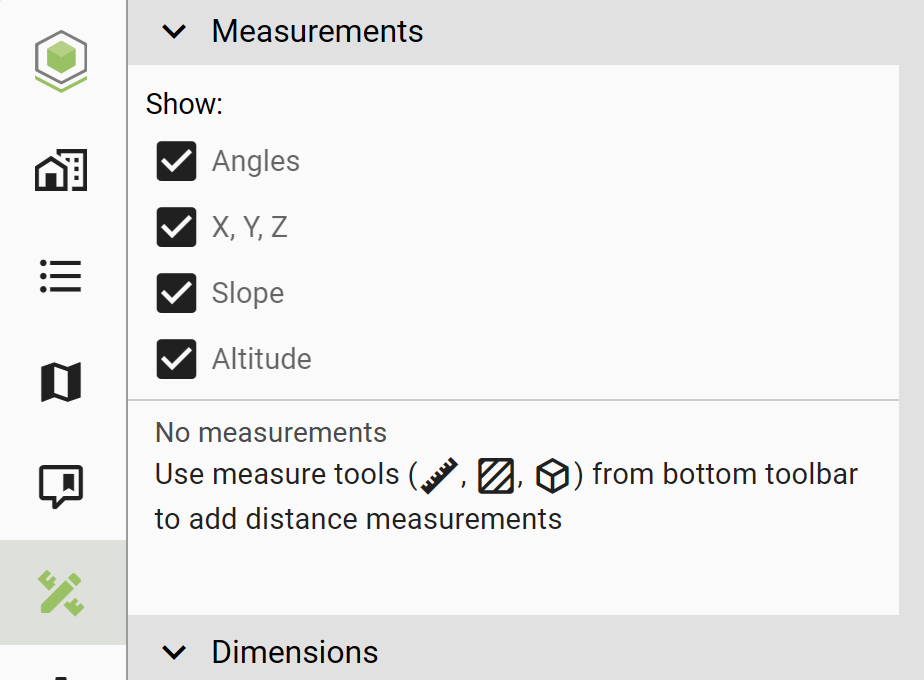The image size is (924, 680).
Task: Turn off the Altitude checkbox
Action: [176, 359]
